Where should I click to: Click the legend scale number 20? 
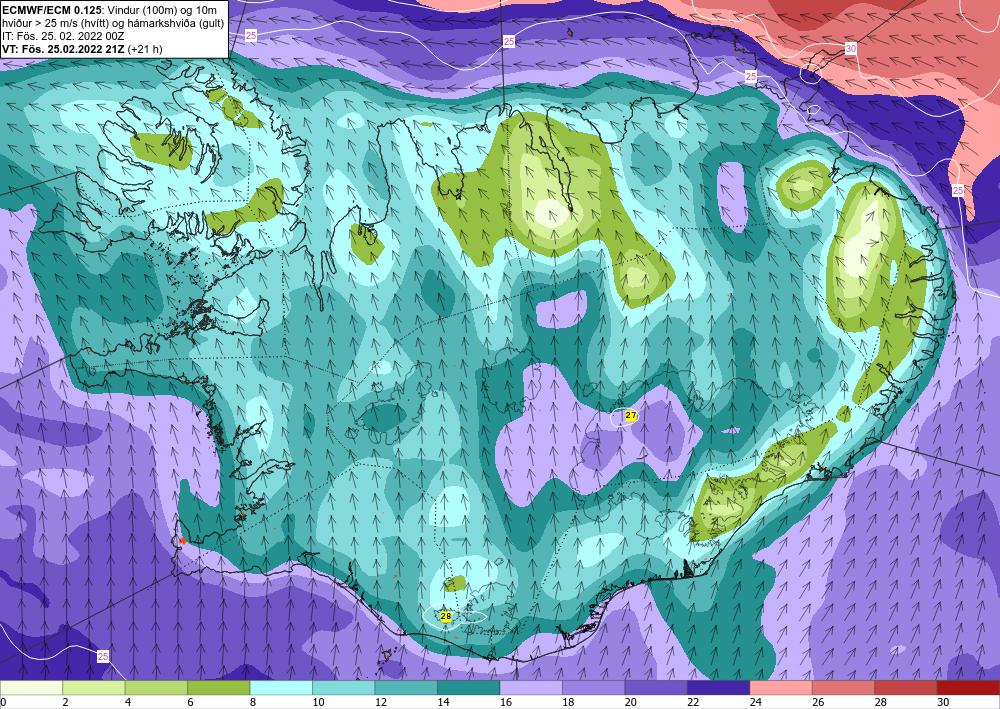coord(631,703)
